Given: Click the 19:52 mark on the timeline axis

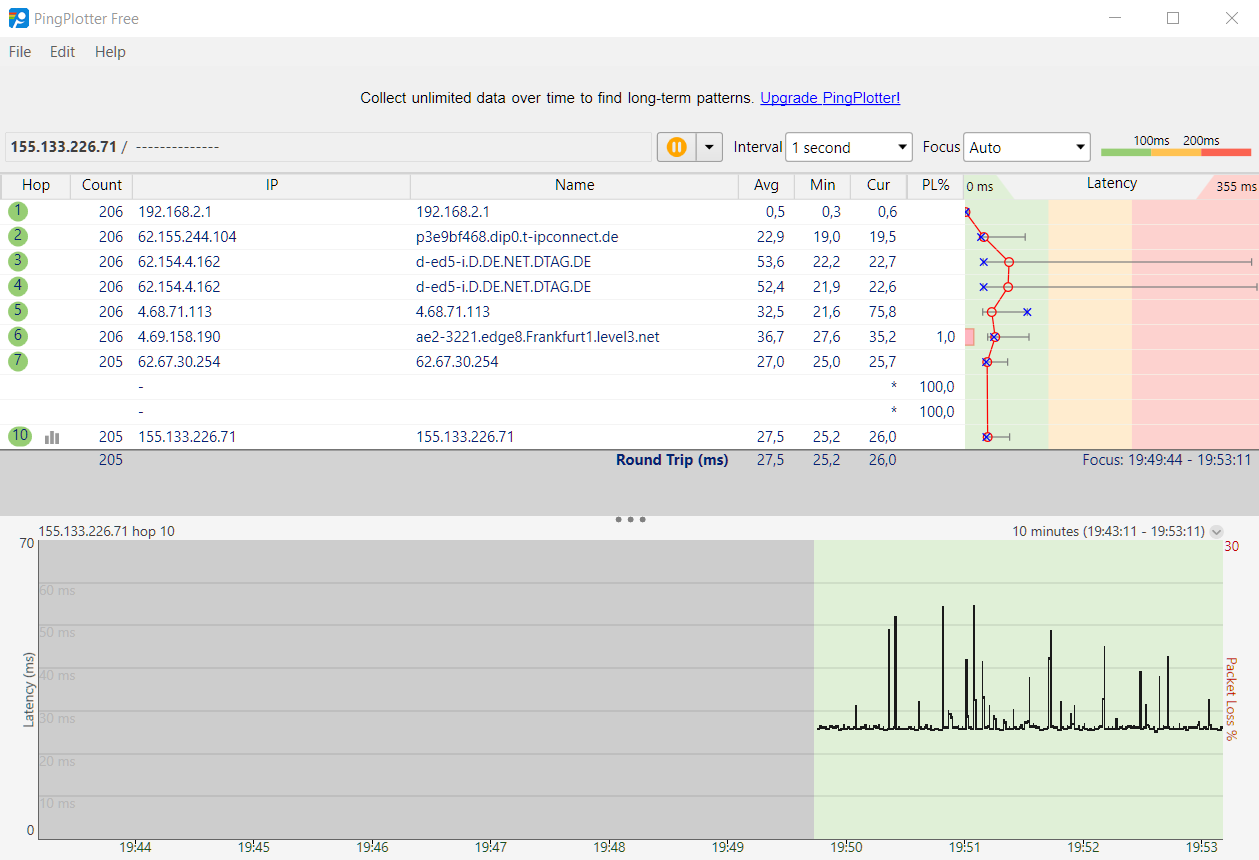Looking at the screenshot, I should [1083, 847].
